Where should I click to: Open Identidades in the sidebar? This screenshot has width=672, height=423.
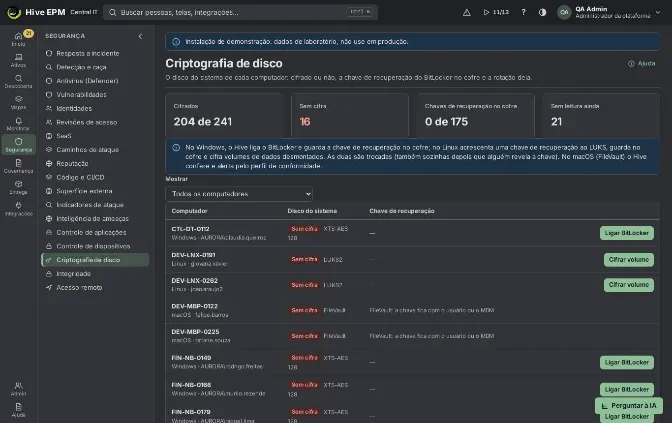95,108
